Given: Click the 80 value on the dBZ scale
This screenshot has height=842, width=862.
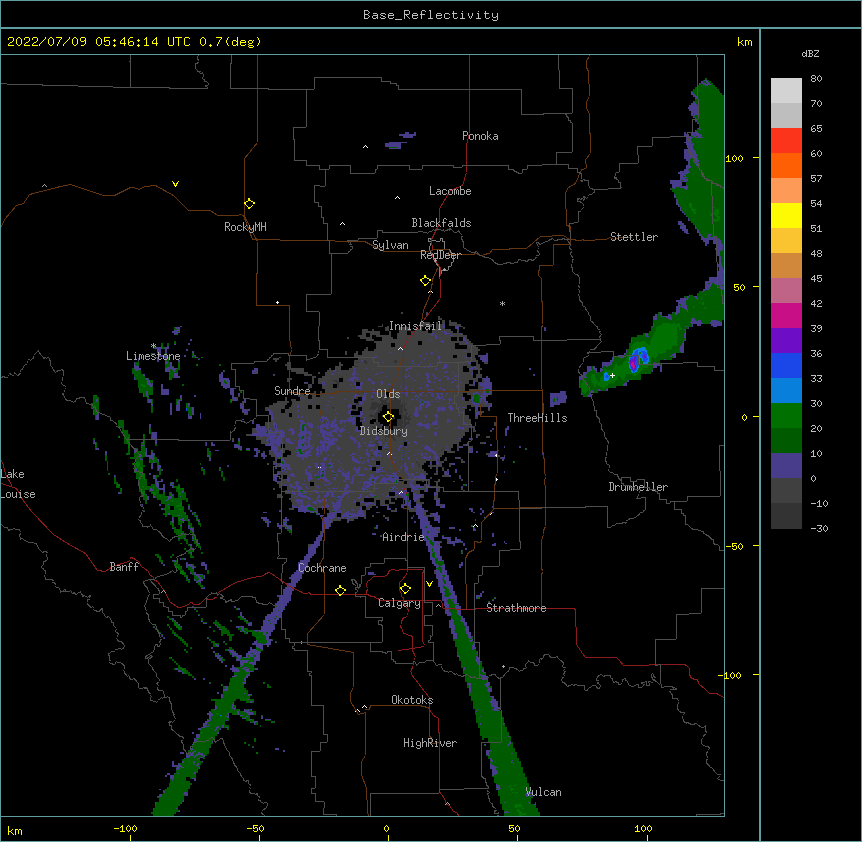Looking at the screenshot, I should tap(816, 79).
